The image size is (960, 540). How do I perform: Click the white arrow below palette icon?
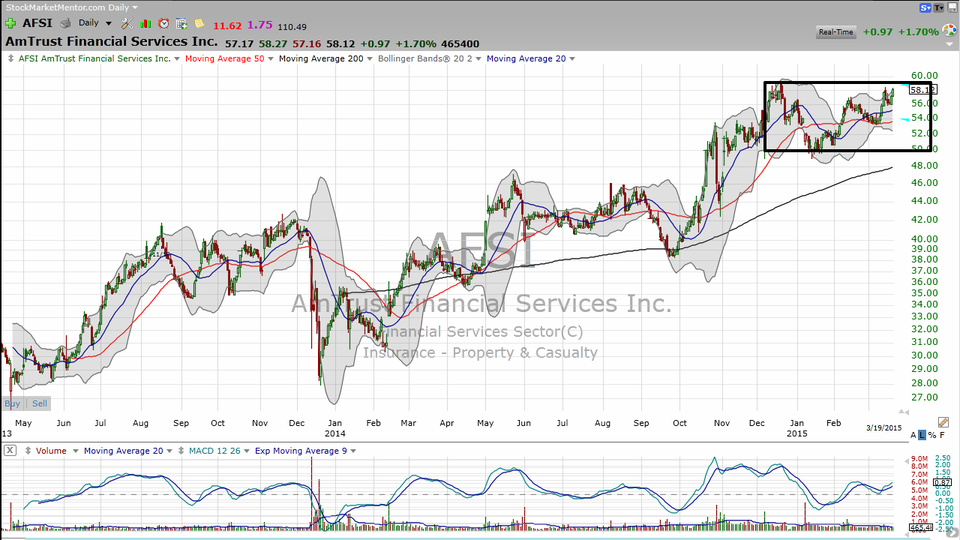click(x=951, y=45)
